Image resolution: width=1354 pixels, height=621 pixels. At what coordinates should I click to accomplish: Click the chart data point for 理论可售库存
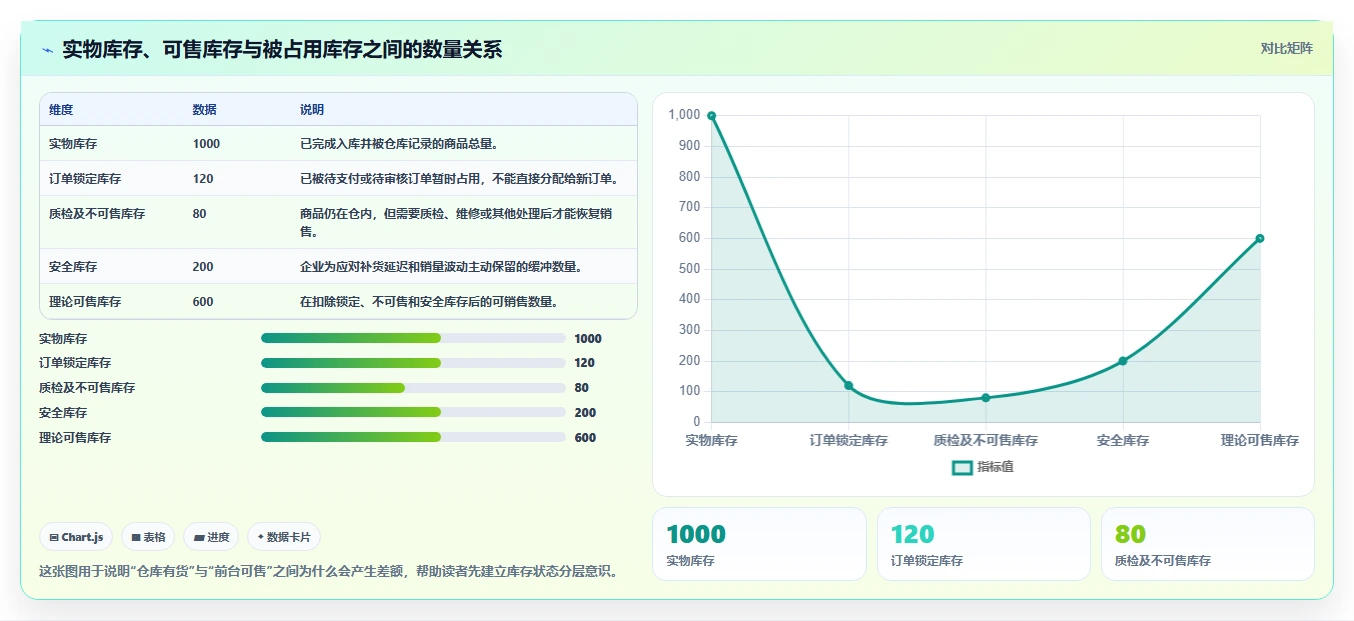pyautogui.click(x=1260, y=238)
